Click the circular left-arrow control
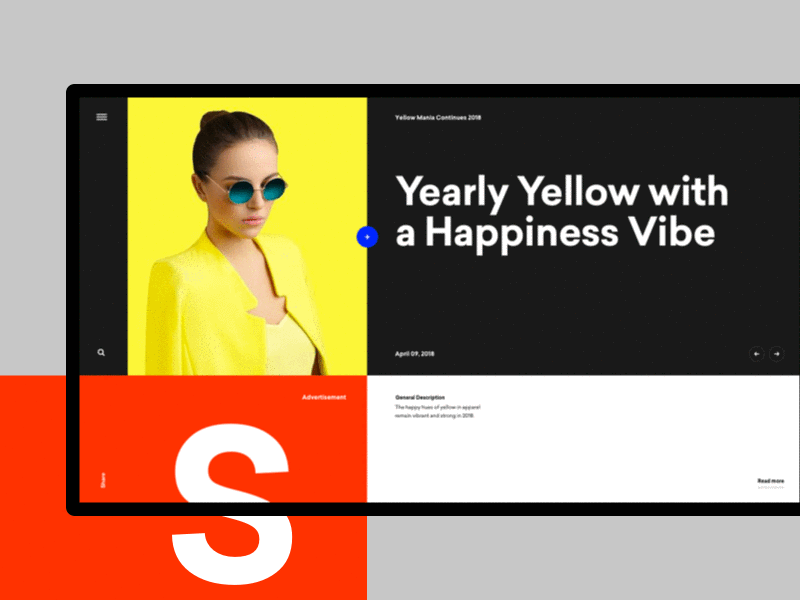 tap(758, 354)
